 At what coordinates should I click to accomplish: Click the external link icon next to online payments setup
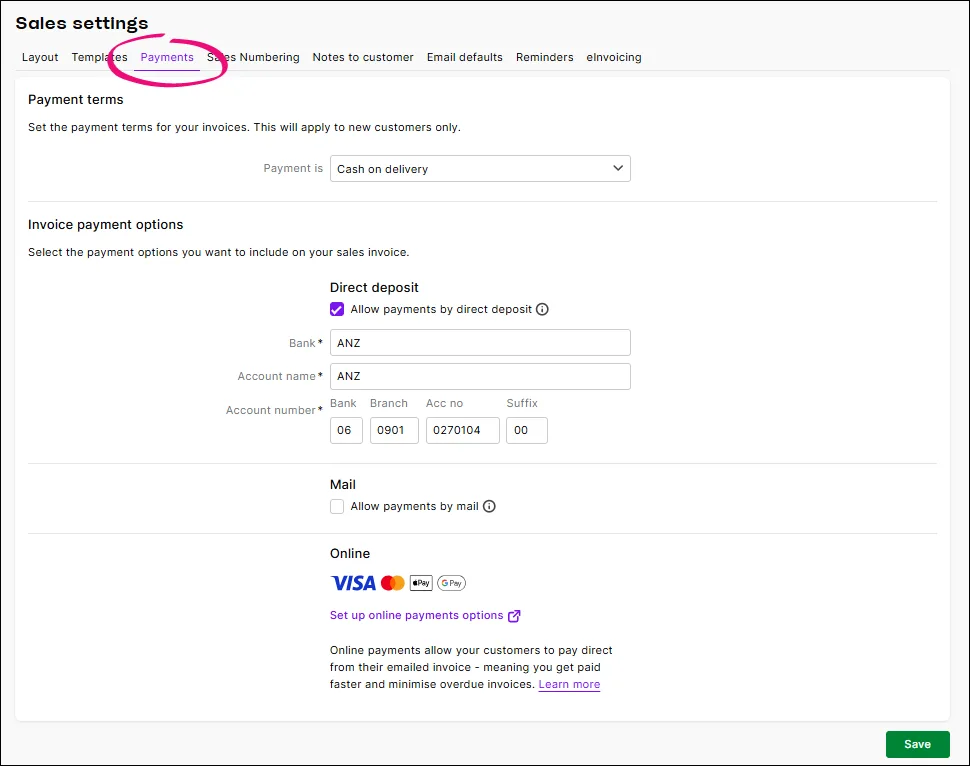516,615
